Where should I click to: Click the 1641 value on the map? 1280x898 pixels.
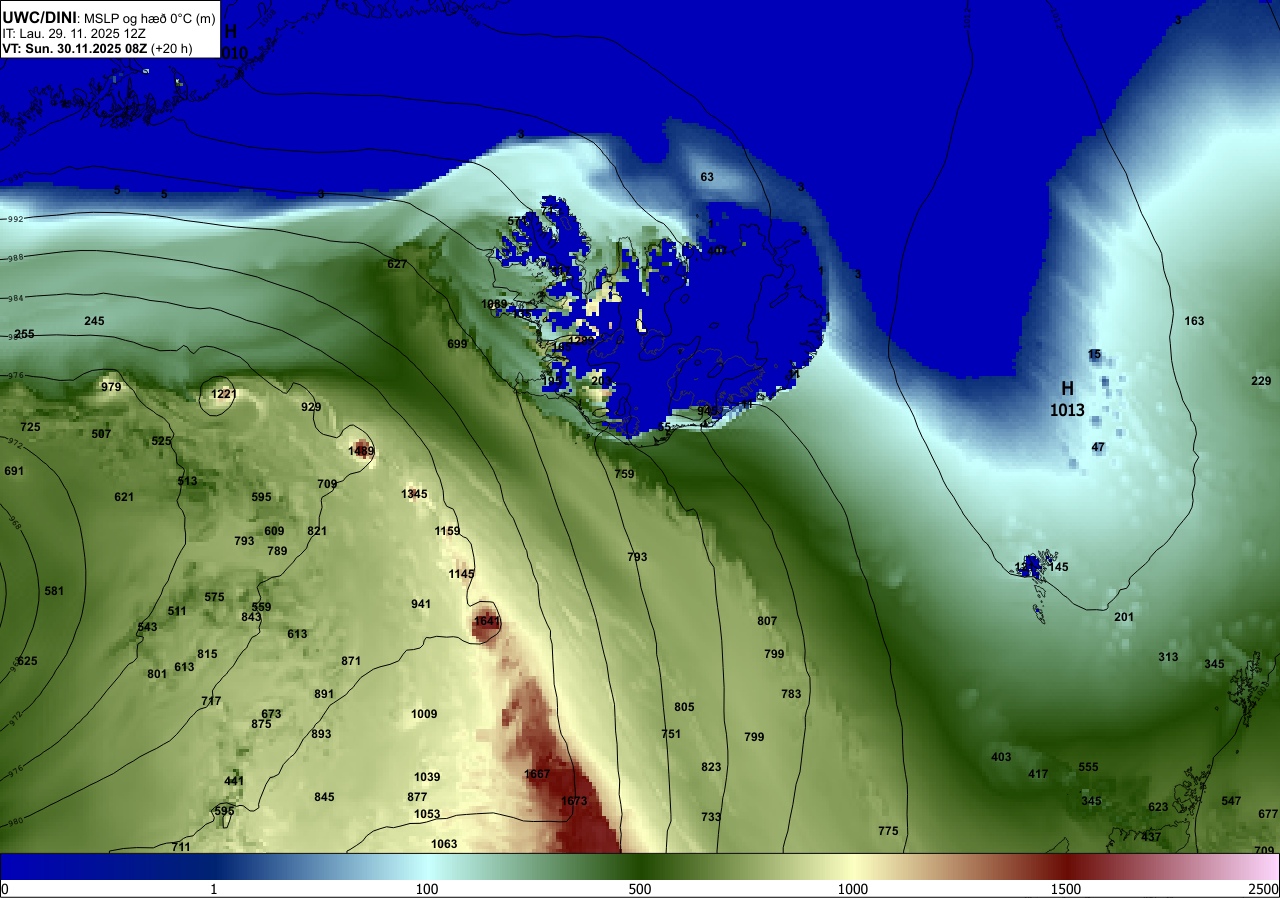(x=486, y=621)
